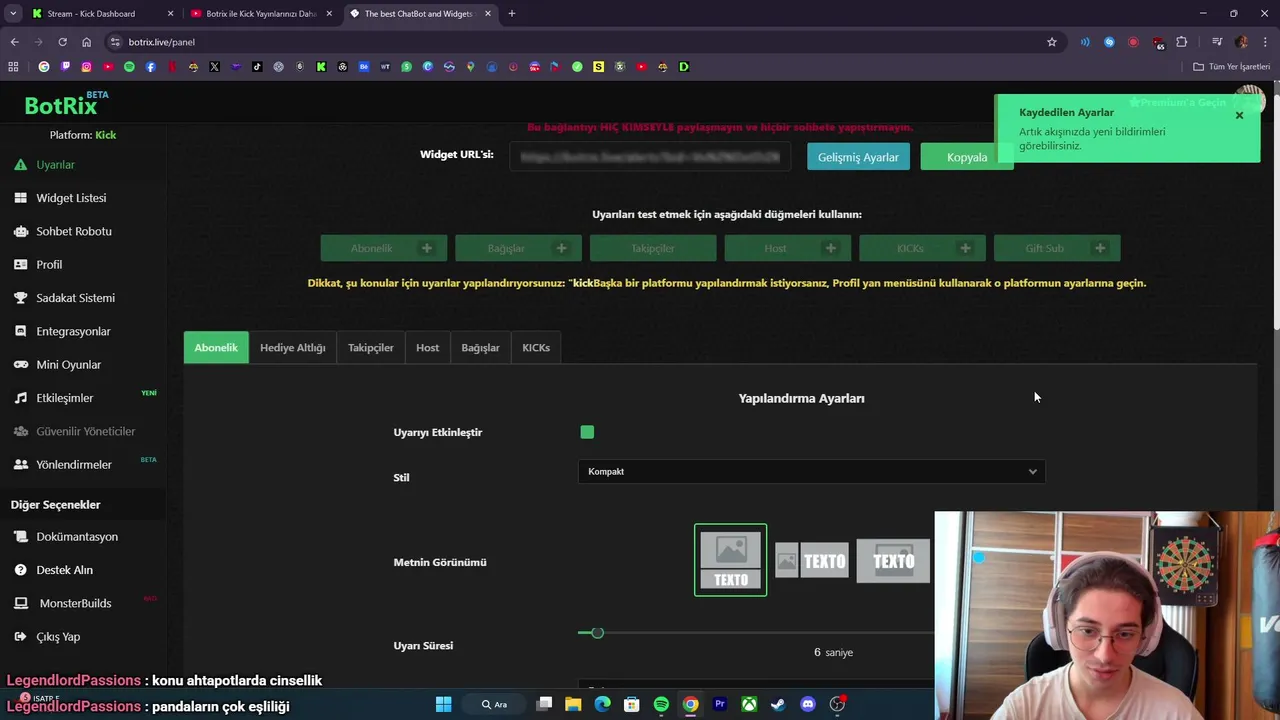The height and width of the screenshot is (720, 1280).
Task: Open Discord from the taskbar
Action: (x=808, y=704)
